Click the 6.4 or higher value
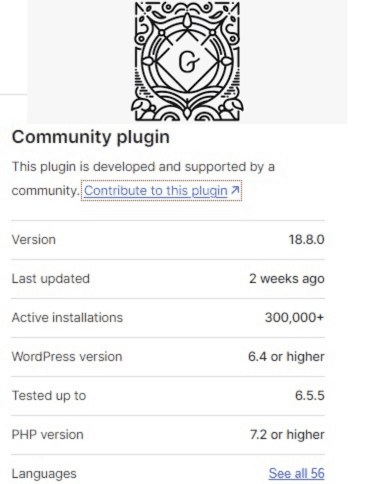 coord(286,357)
